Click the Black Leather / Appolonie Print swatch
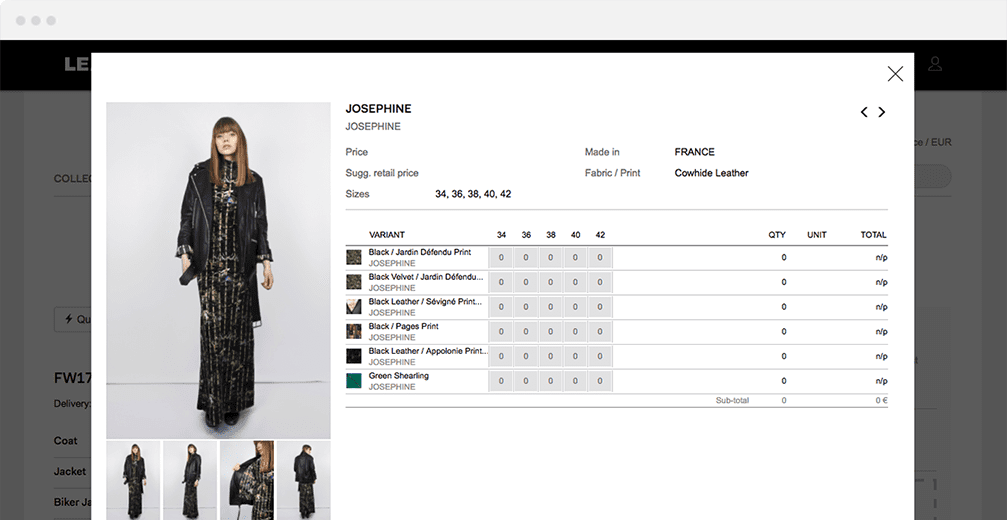 point(353,356)
